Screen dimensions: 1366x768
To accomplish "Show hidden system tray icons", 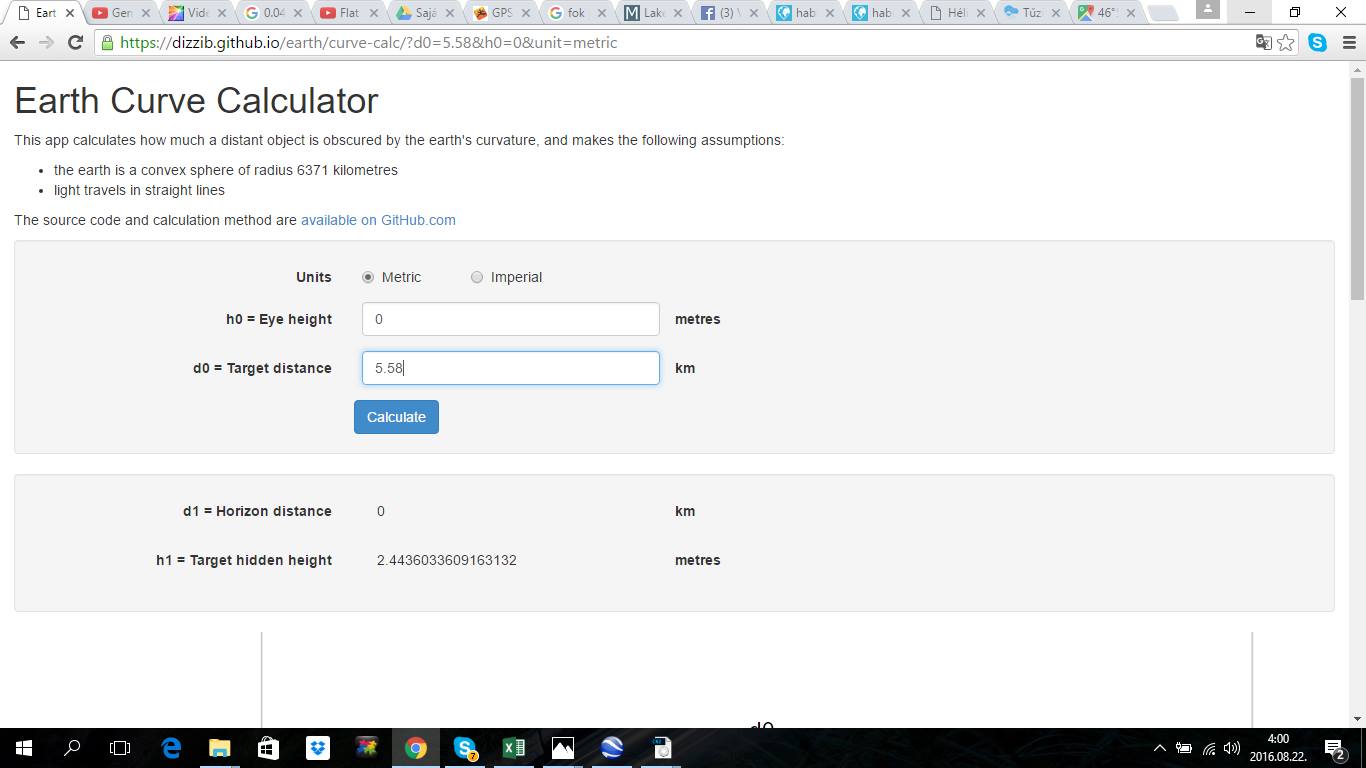I will pos(1160,748).
